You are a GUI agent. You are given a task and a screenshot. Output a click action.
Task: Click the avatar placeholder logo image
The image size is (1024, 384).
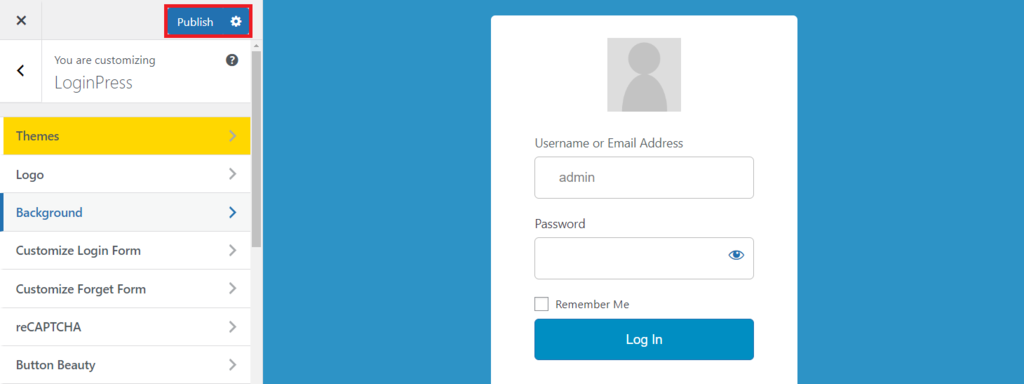(x=644, y=74)
